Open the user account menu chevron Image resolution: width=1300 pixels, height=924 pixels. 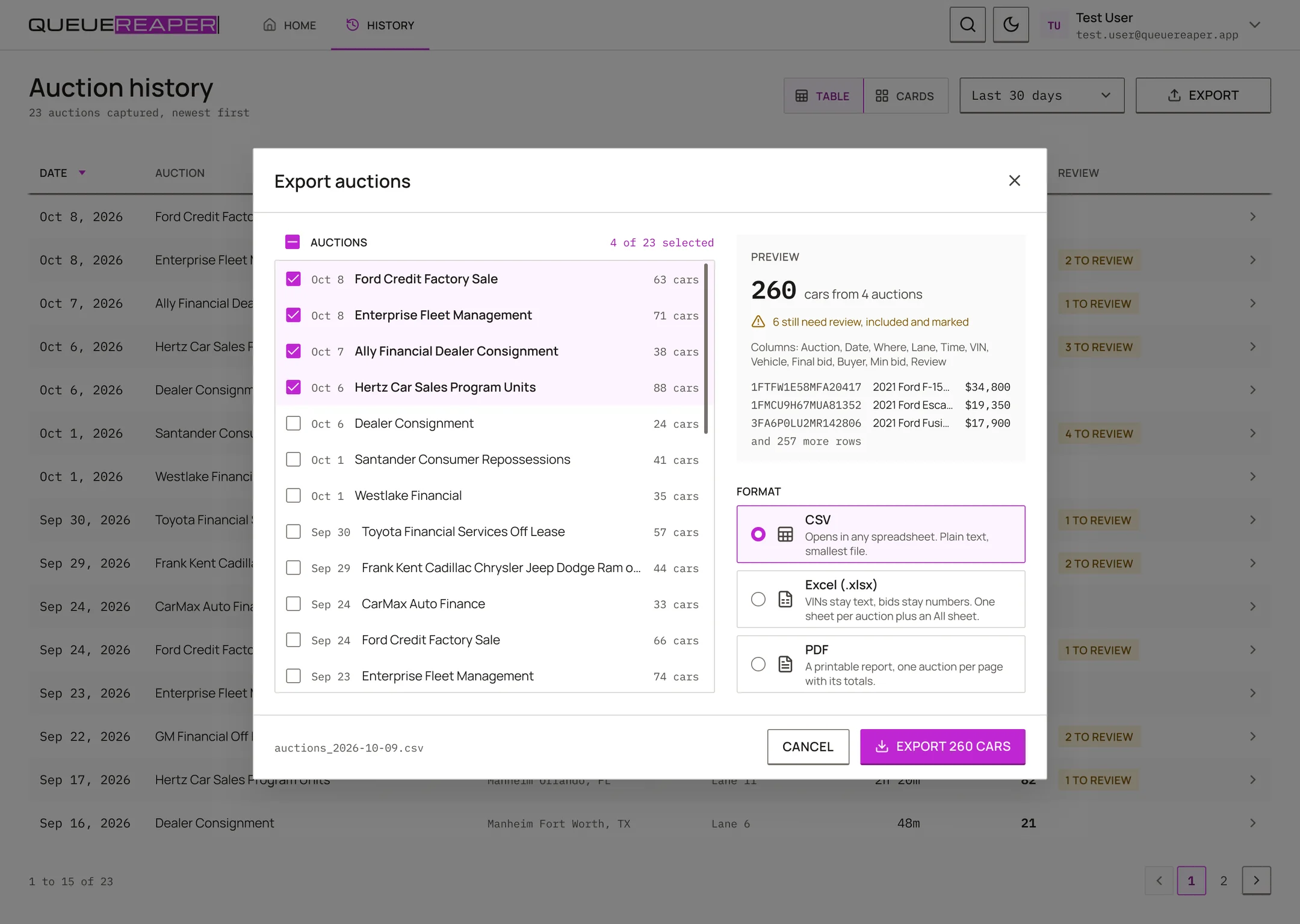(x=1254, y=25)
